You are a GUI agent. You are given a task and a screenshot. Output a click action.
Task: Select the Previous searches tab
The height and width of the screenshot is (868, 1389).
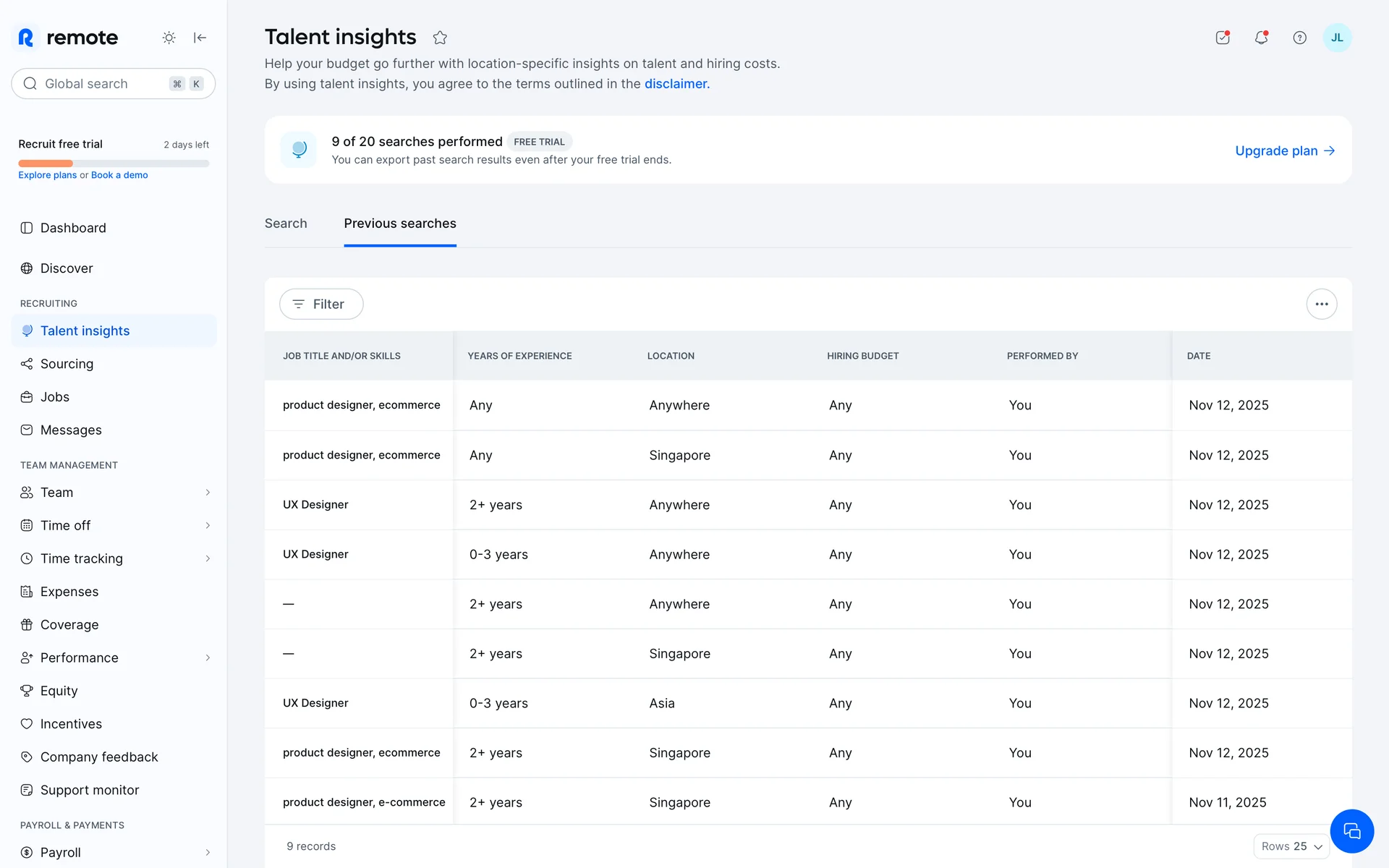400,224
